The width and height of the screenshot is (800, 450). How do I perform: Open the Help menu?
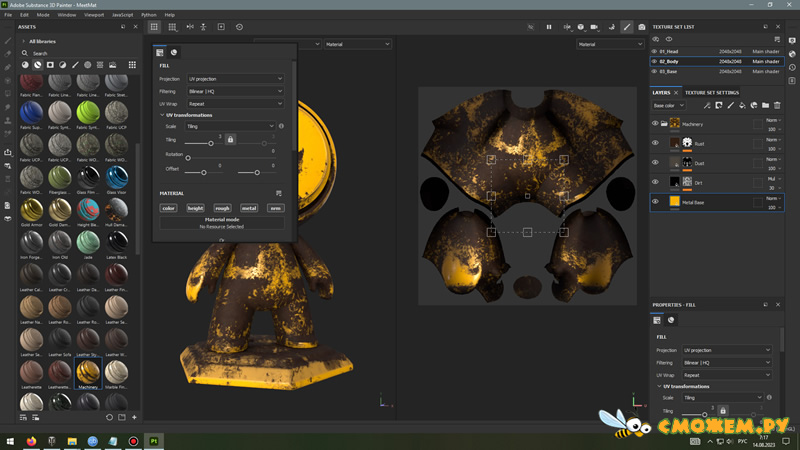(x=169, y=15)
